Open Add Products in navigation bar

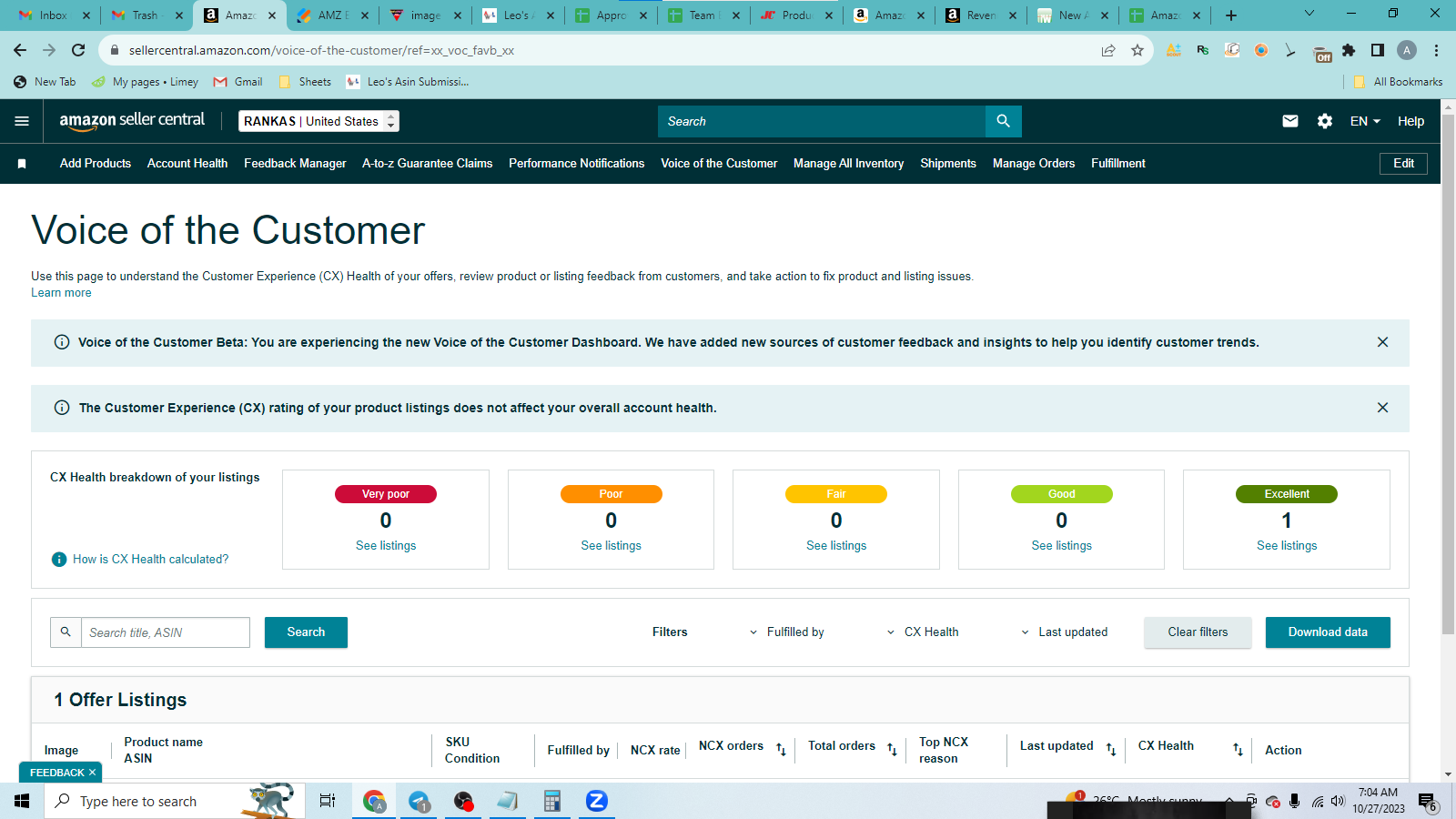[96, 164]
